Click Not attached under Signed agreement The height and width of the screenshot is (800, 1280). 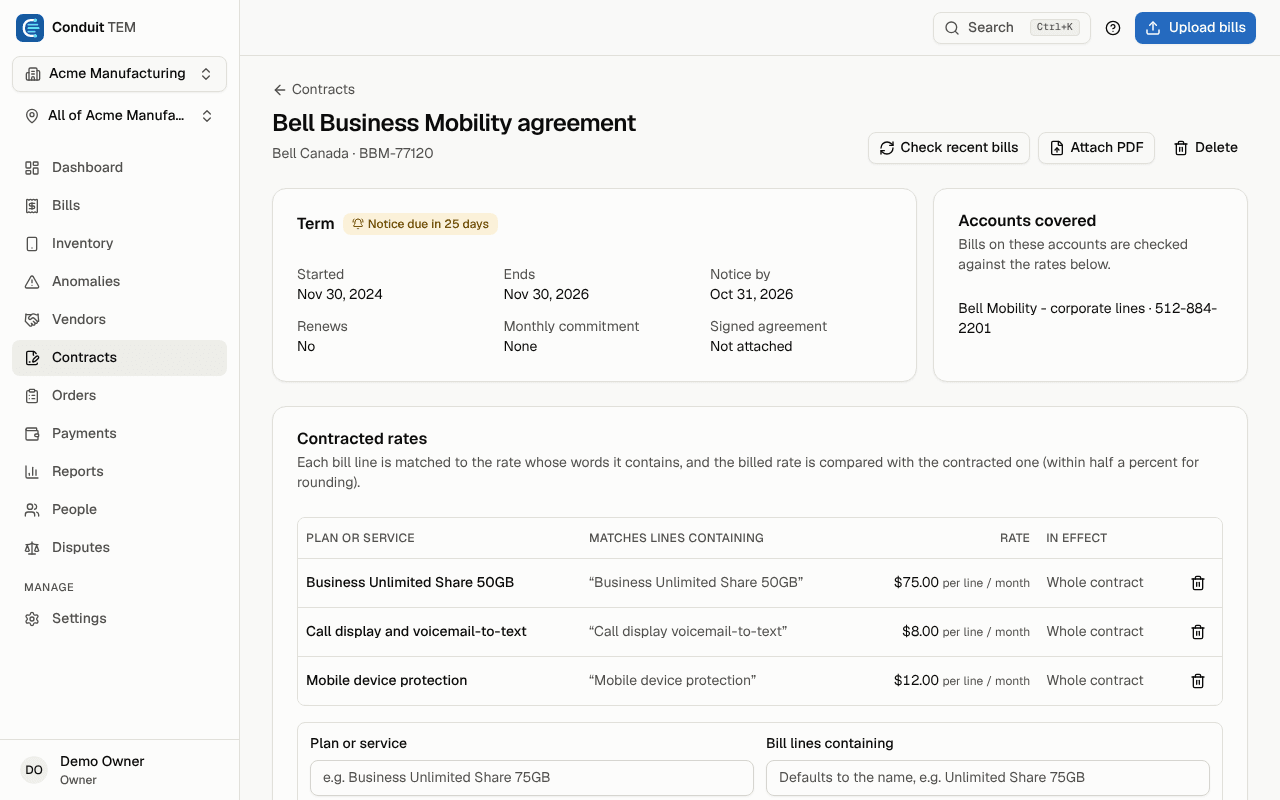(751, 347)
